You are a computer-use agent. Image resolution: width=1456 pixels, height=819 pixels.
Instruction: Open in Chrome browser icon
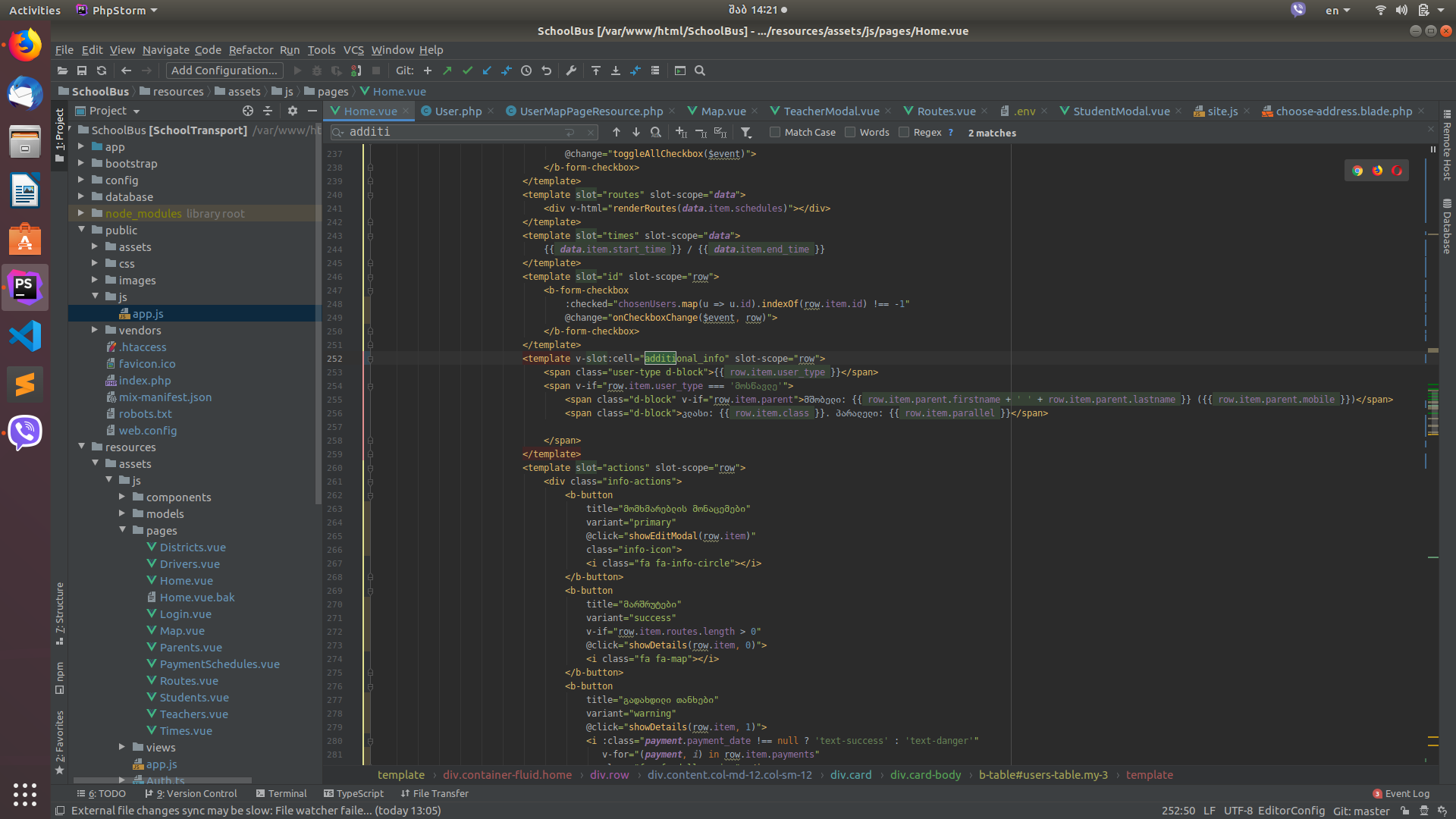coord(1357,171)
